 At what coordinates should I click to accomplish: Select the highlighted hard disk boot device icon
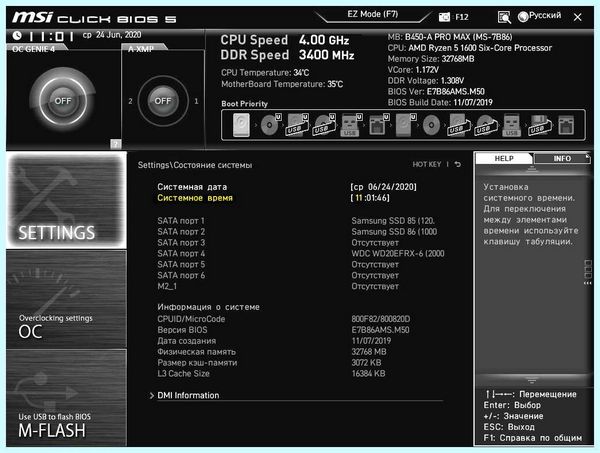pos(241,125)
